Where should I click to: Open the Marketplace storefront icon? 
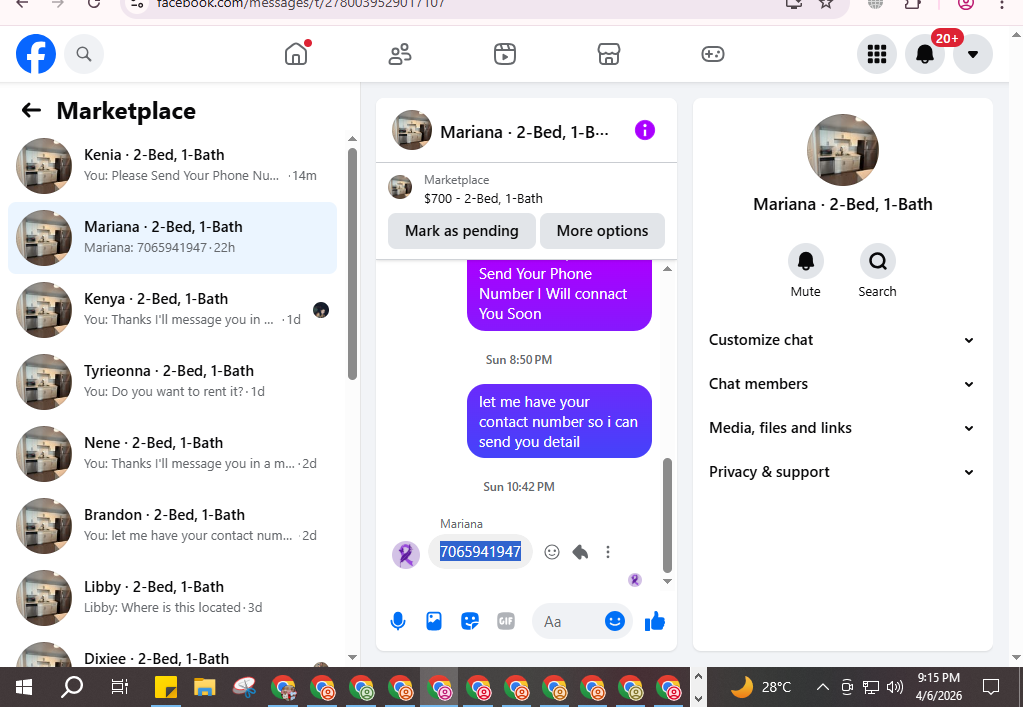click(x=609, y=53)
